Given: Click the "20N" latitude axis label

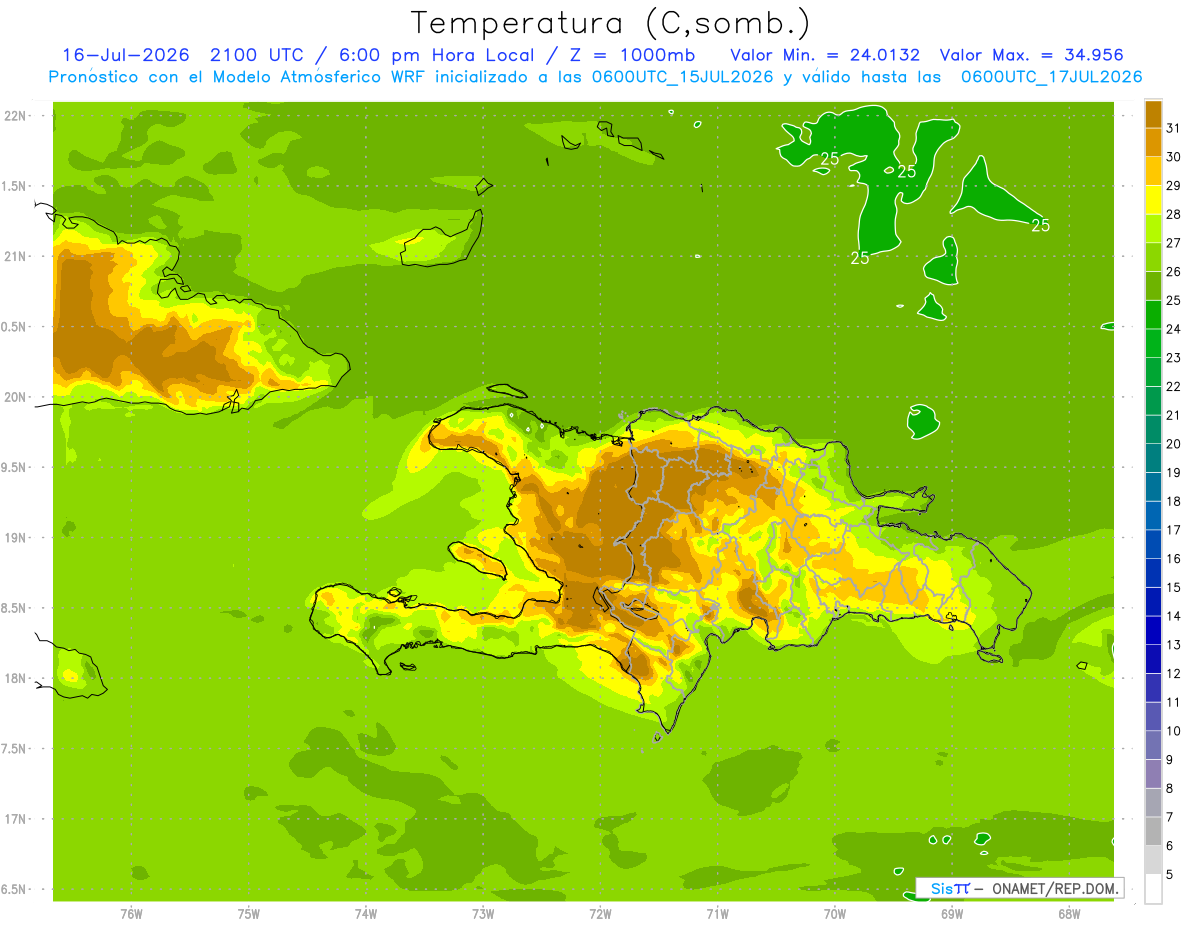Looking at the screenshot, I should (x=14, y=397).
